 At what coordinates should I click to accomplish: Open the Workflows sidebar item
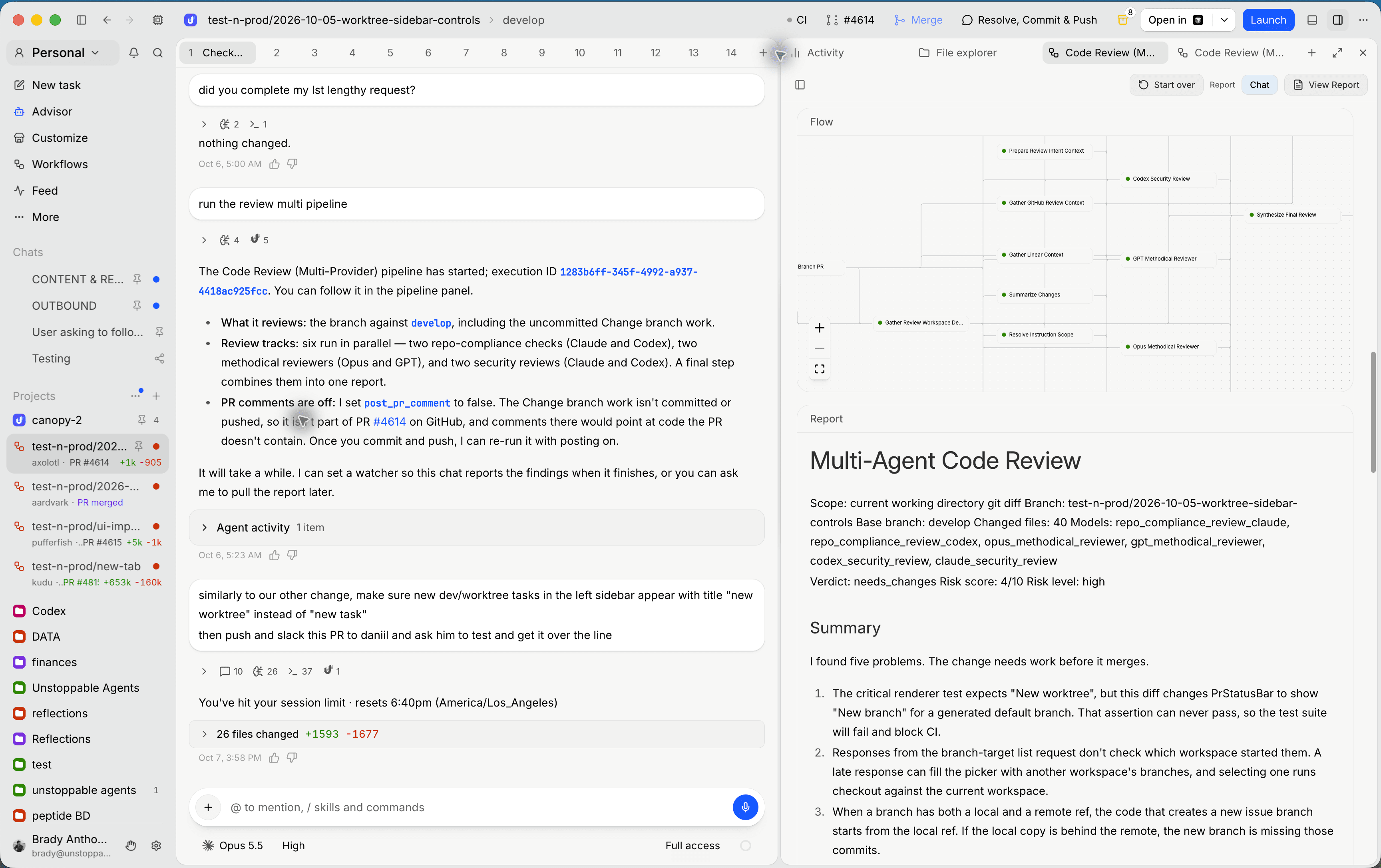click(x=60, y=164)
